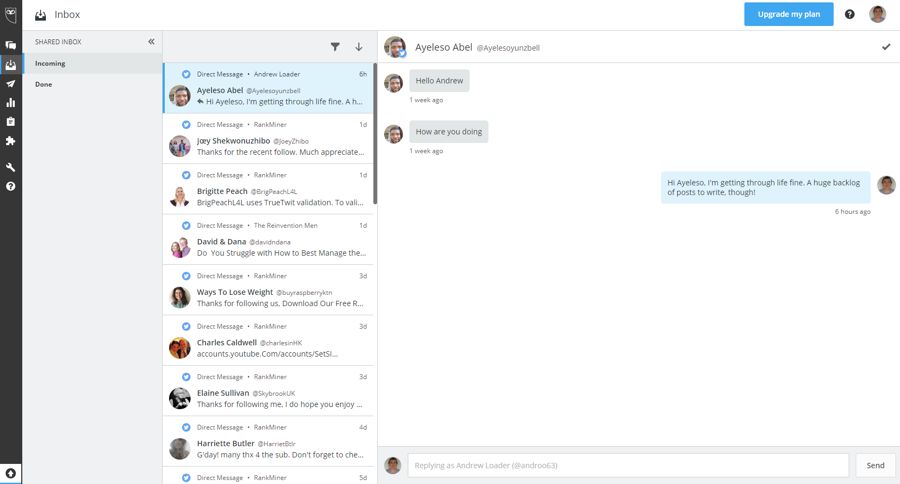Select the Incoming inbox view
The height and width of the screenshot is (484, 900).
click(92, 63)
